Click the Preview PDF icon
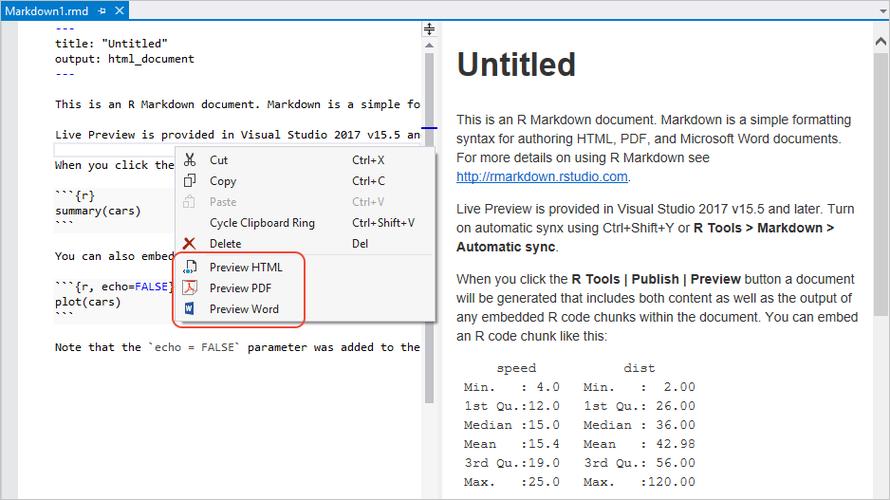This screenshot has width=890, height=500. pos(189,289)
